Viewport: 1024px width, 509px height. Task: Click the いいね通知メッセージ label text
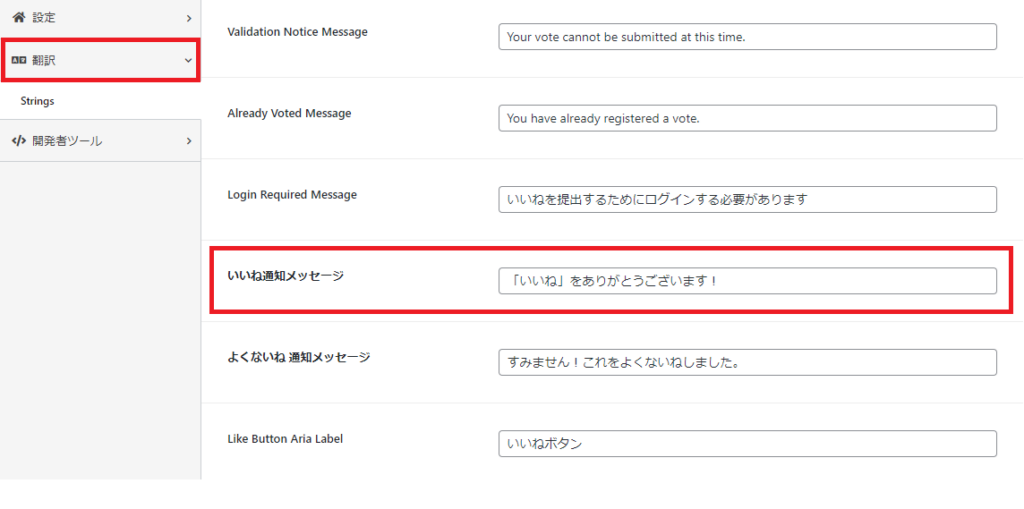click(x=285, y=276)
